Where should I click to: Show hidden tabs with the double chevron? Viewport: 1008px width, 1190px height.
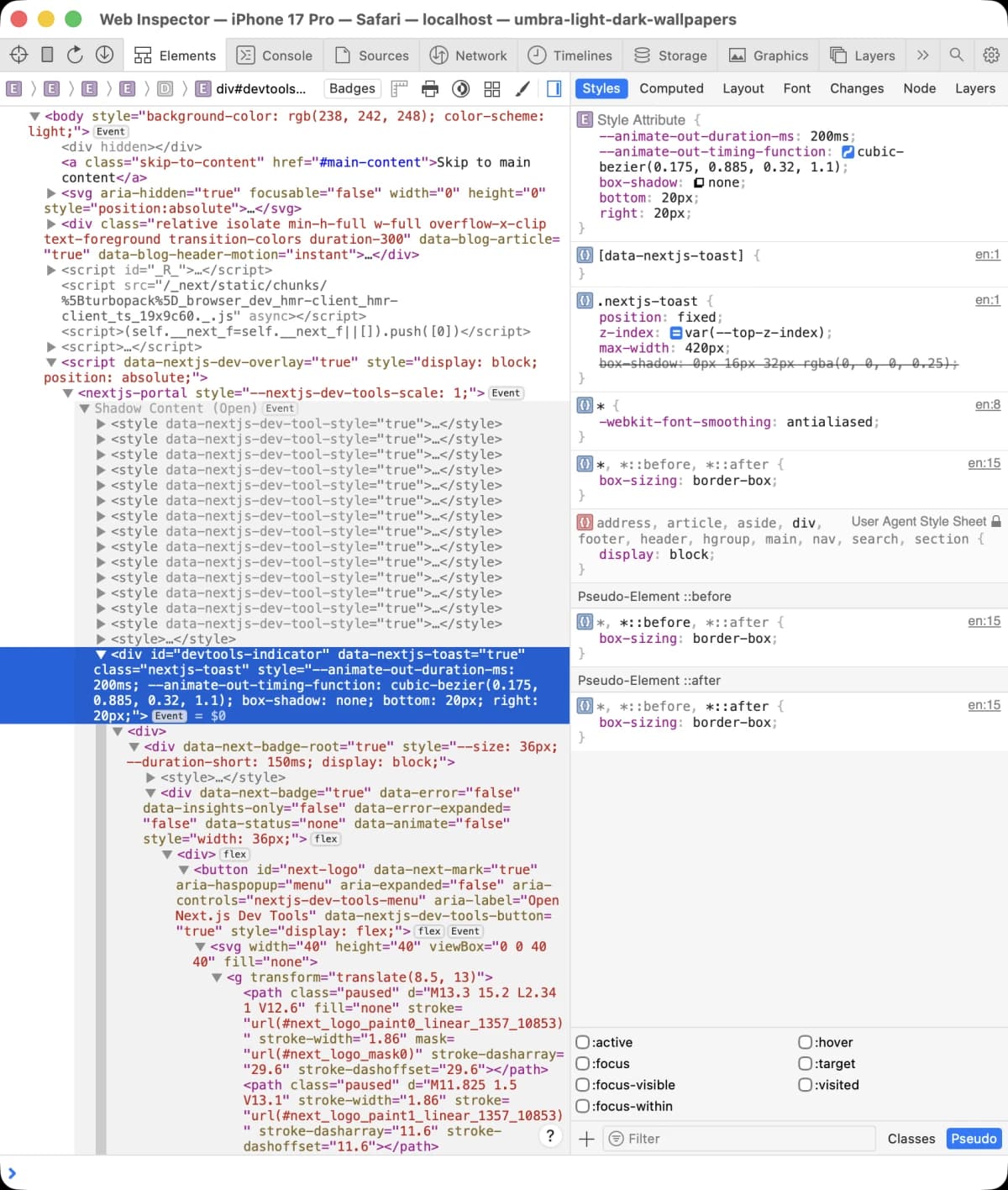click(x=923, y=55)
